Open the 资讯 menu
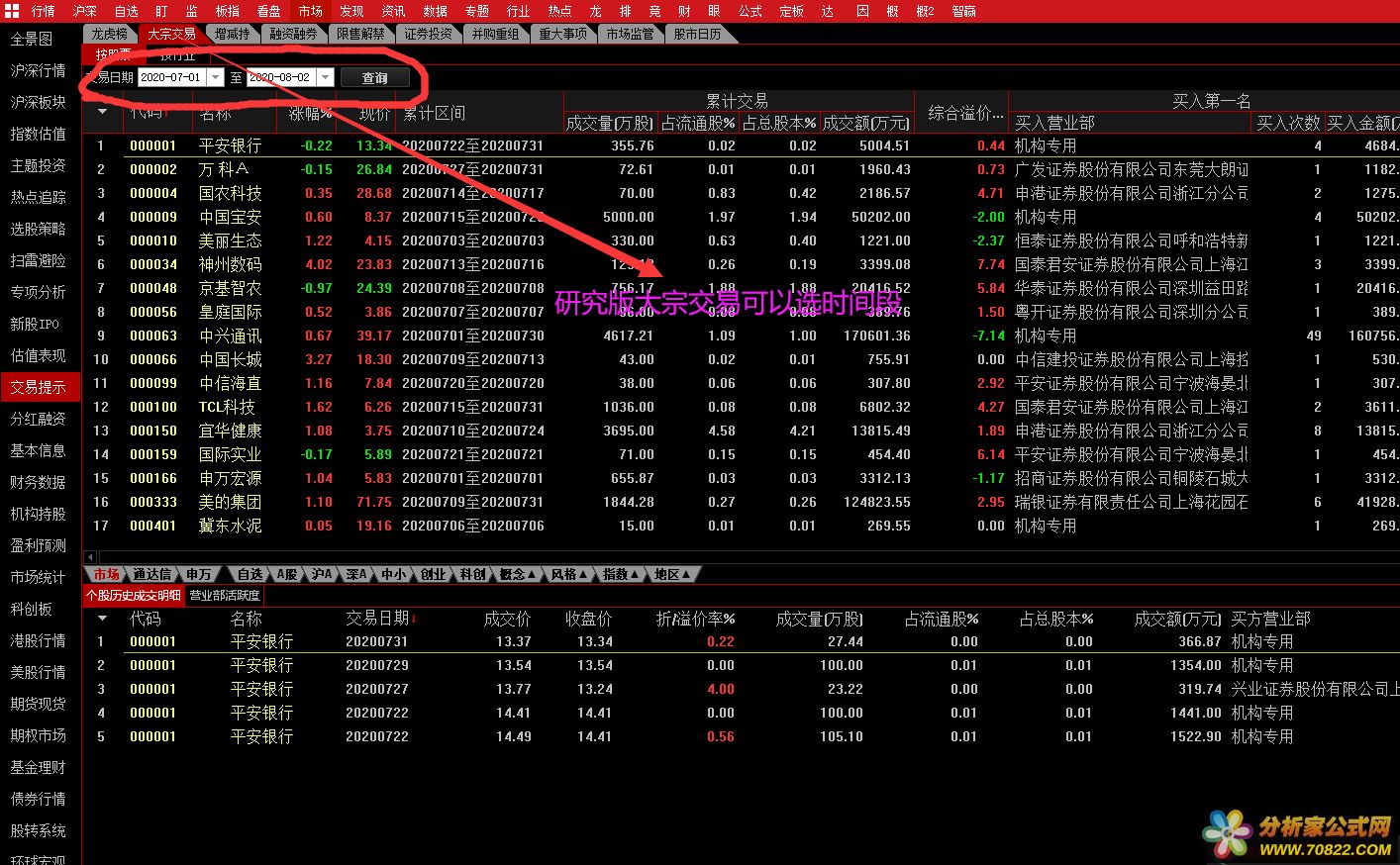 point(393,11)
